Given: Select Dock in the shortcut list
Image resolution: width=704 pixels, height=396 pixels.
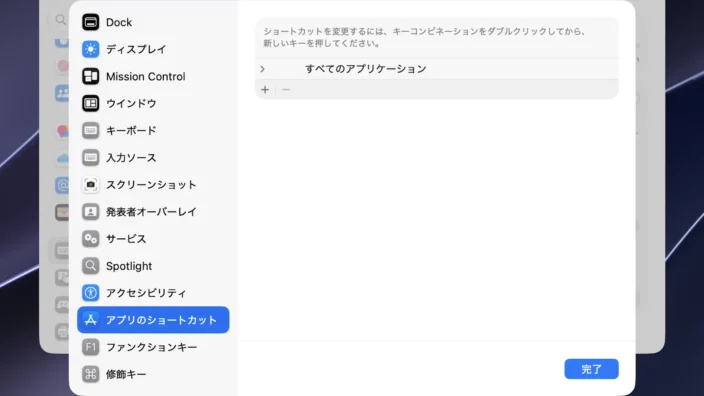Looking at the screenshot, I should coord(153,22).
